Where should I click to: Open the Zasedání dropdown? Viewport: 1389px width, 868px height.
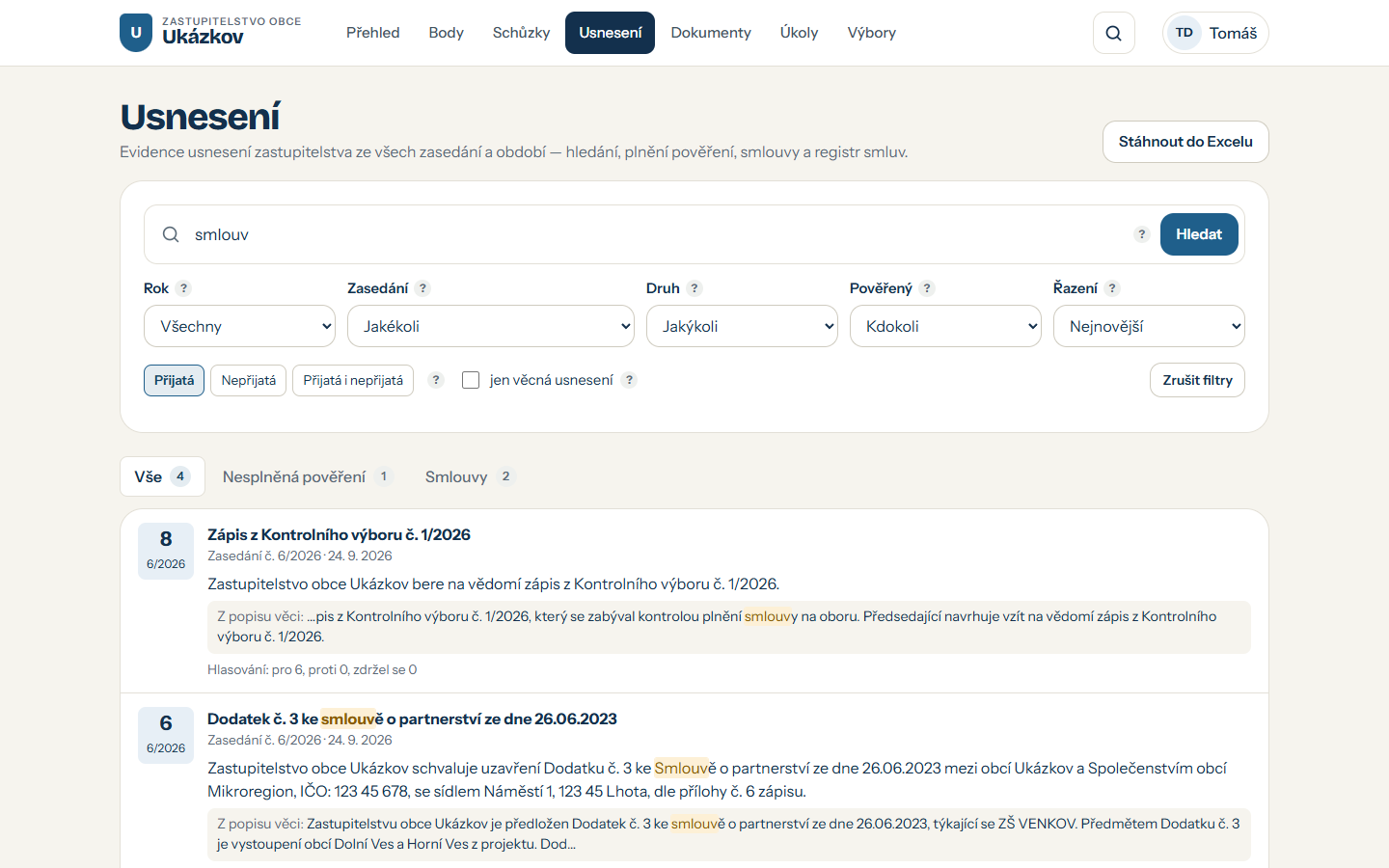point(491,326)
